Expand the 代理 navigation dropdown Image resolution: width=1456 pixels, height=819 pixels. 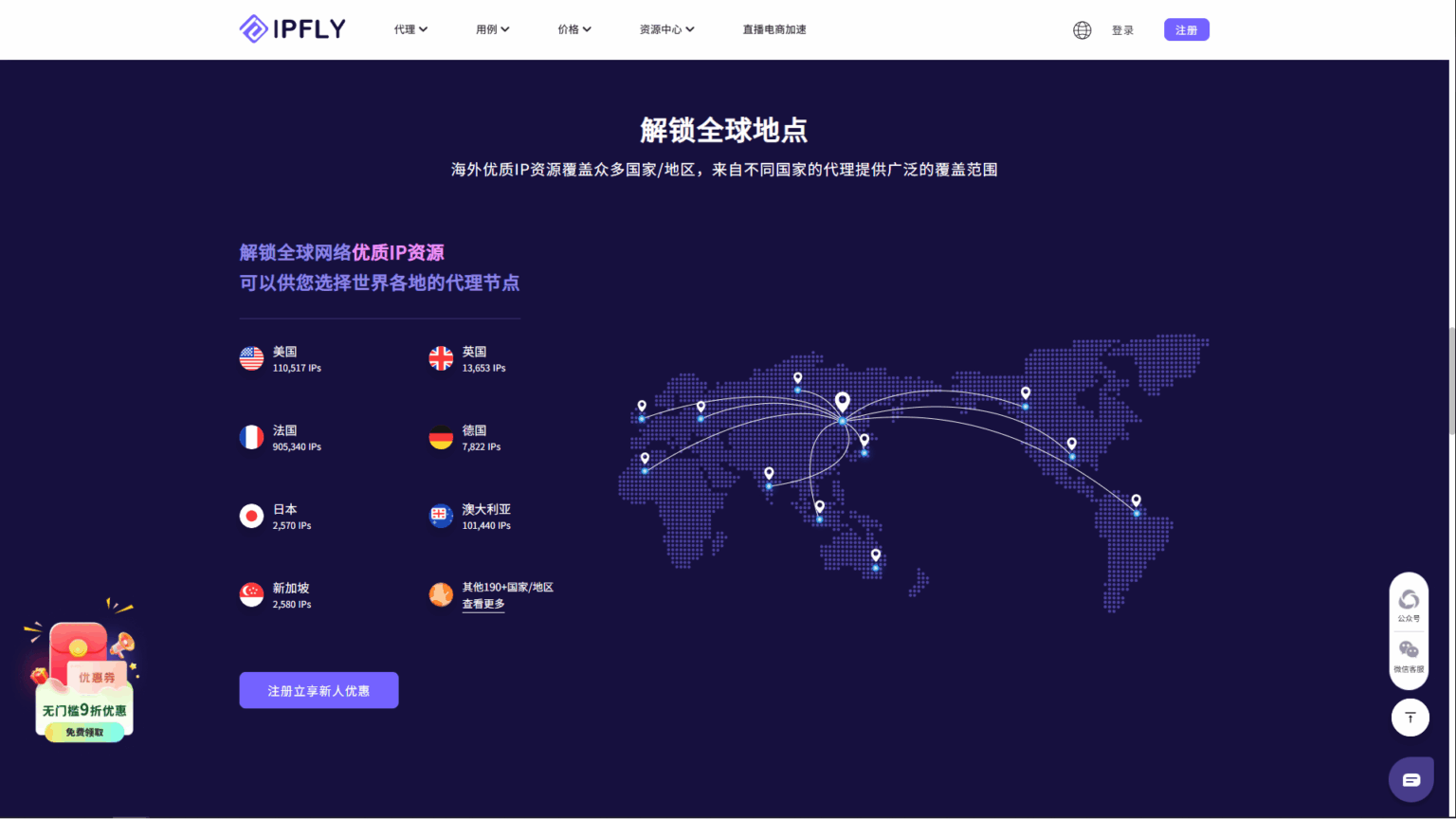coord(409,28)
